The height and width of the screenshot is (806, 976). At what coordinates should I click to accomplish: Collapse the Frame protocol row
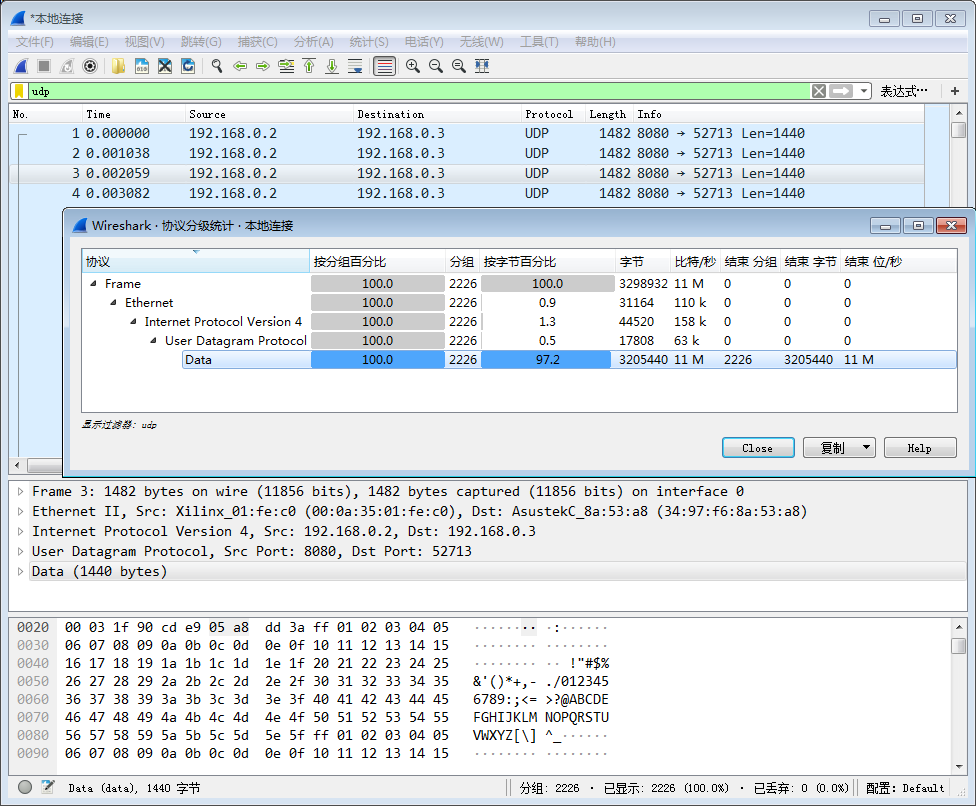tap(93, 284)
